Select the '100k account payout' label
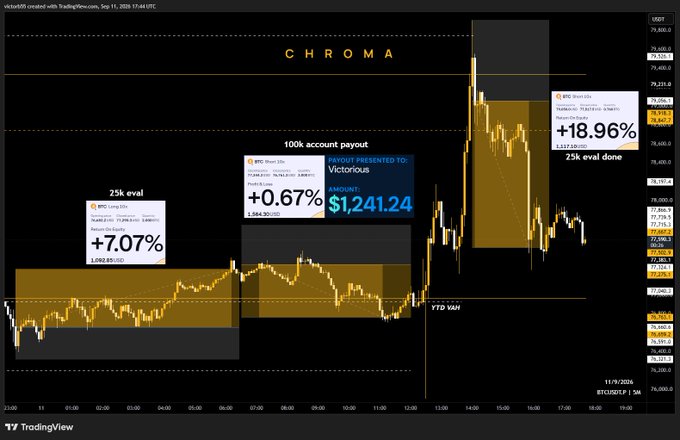The height and width of the screenshot is (440, 680). tap(326, 144)
